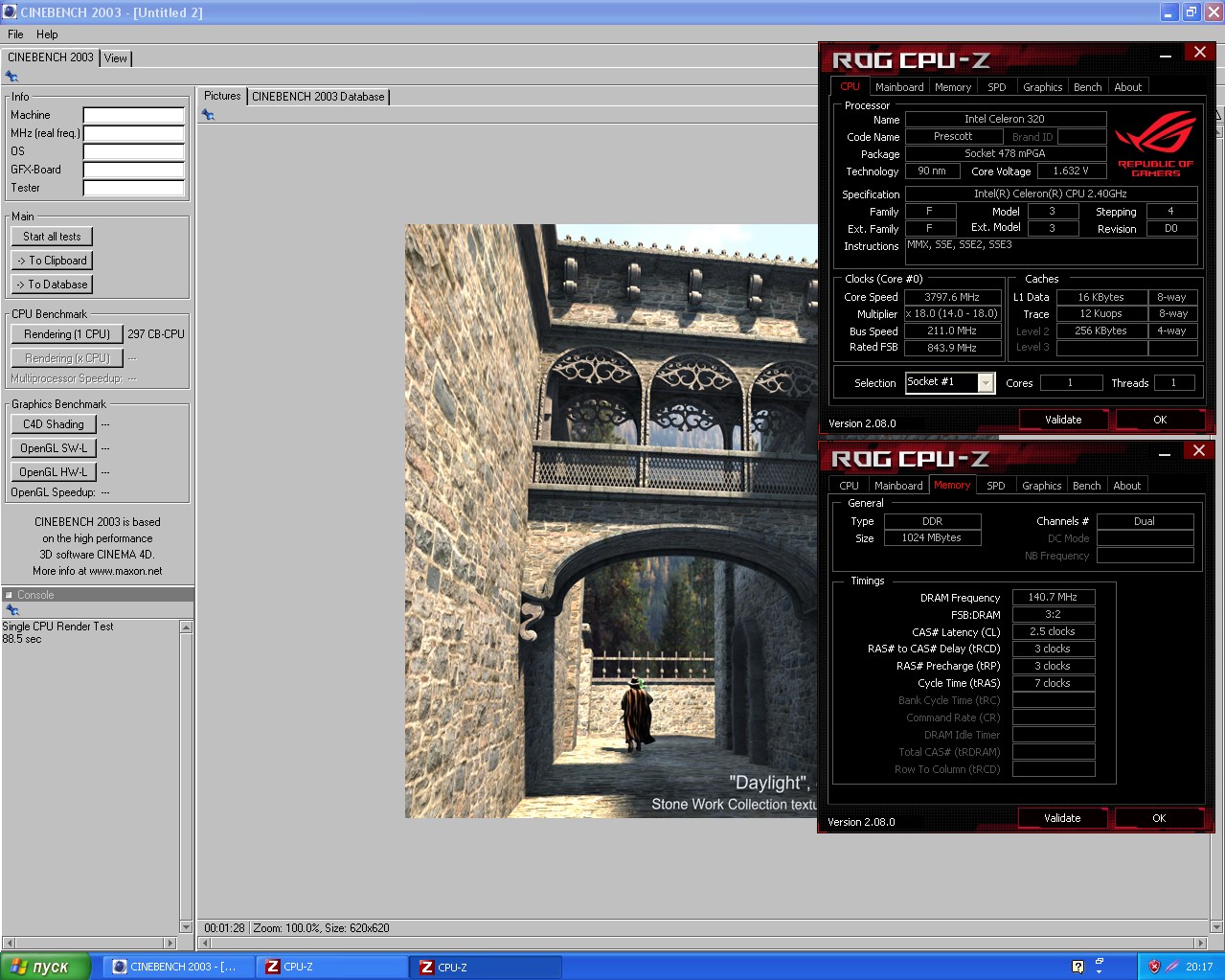Click ROG Republic of Gamers logo
The width and height of the screenshot is (1225, 980).
(x=1156, y=144)
